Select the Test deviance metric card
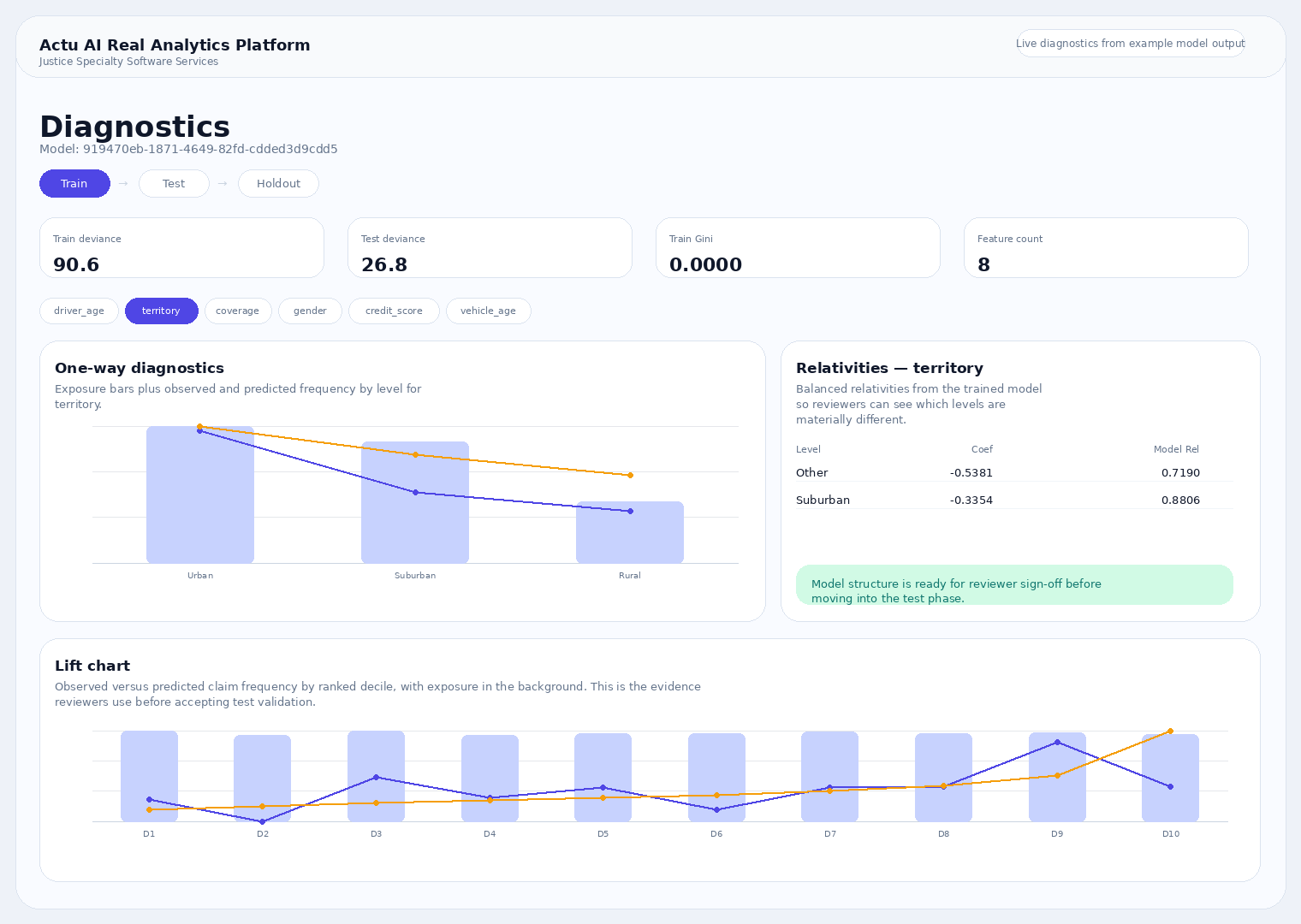Viewport: 1301px width, 924px height. click(x=490, y=247)
